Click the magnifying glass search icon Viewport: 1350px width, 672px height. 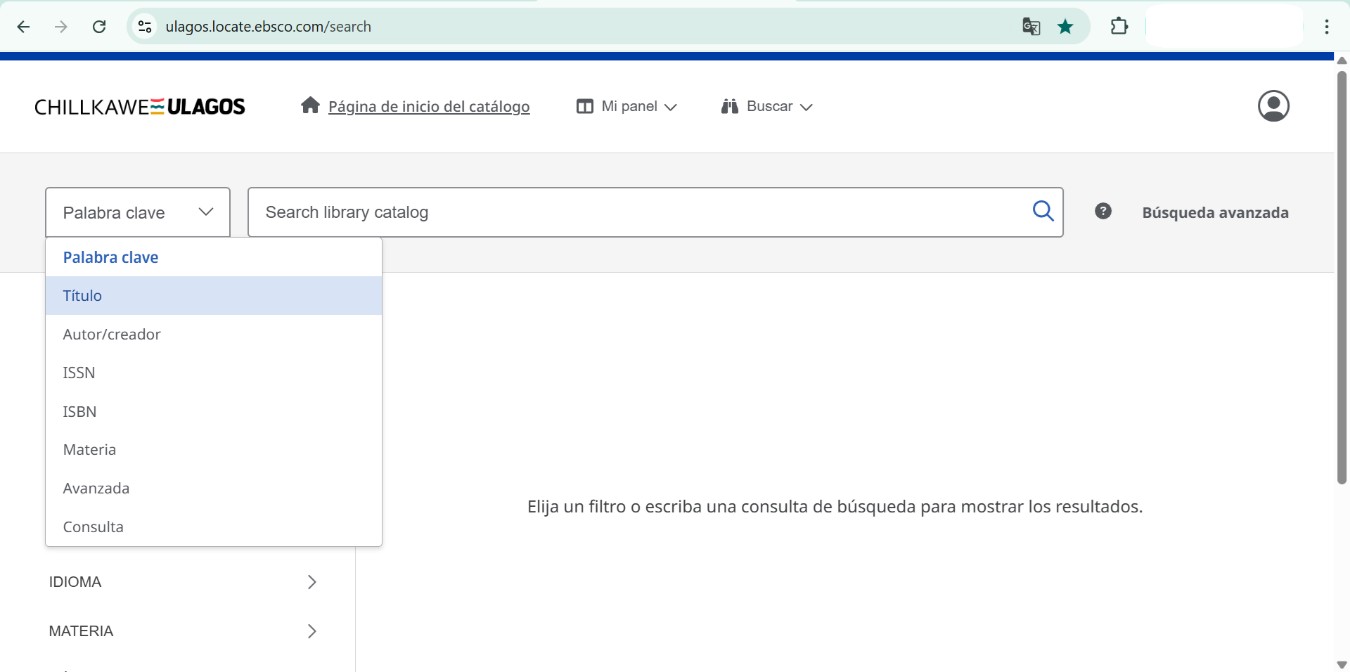click(1043, 212)
